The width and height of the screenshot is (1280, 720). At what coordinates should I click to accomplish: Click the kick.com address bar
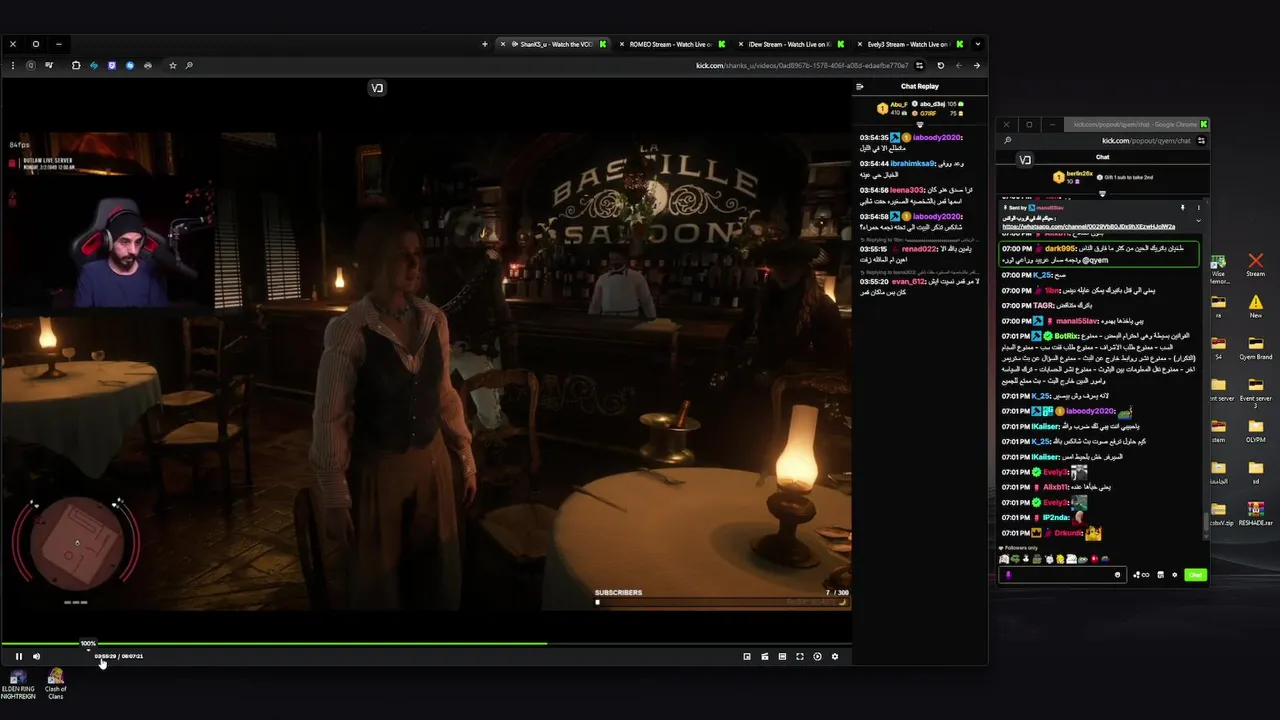point(802,66)
